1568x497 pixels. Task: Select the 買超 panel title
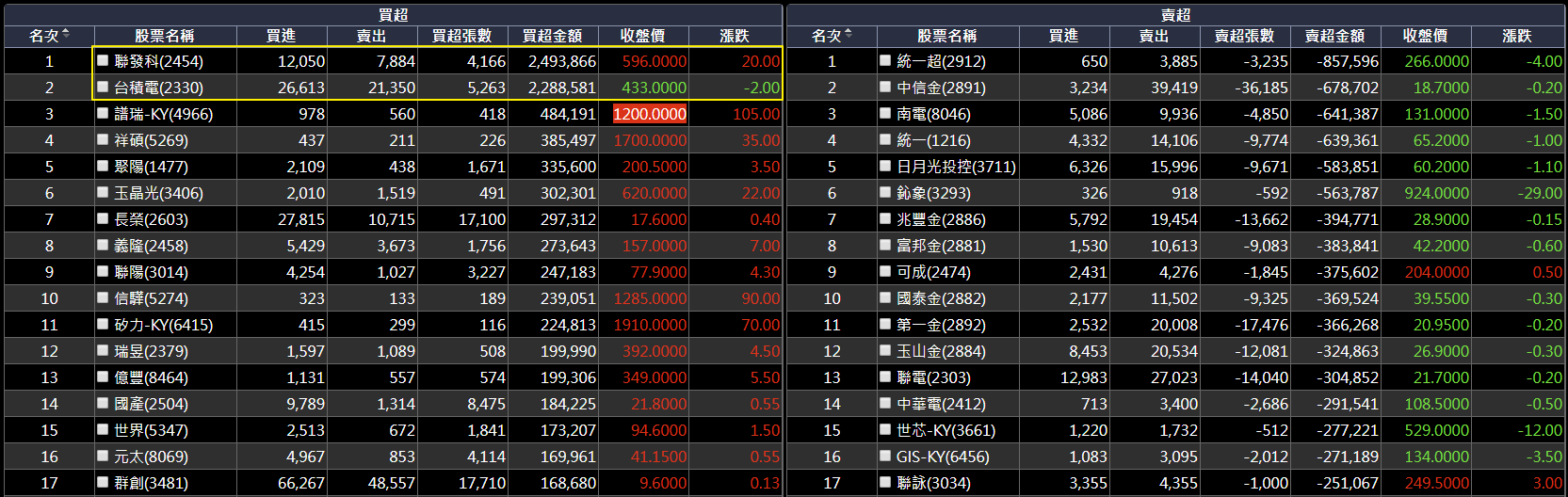point(393,15)
